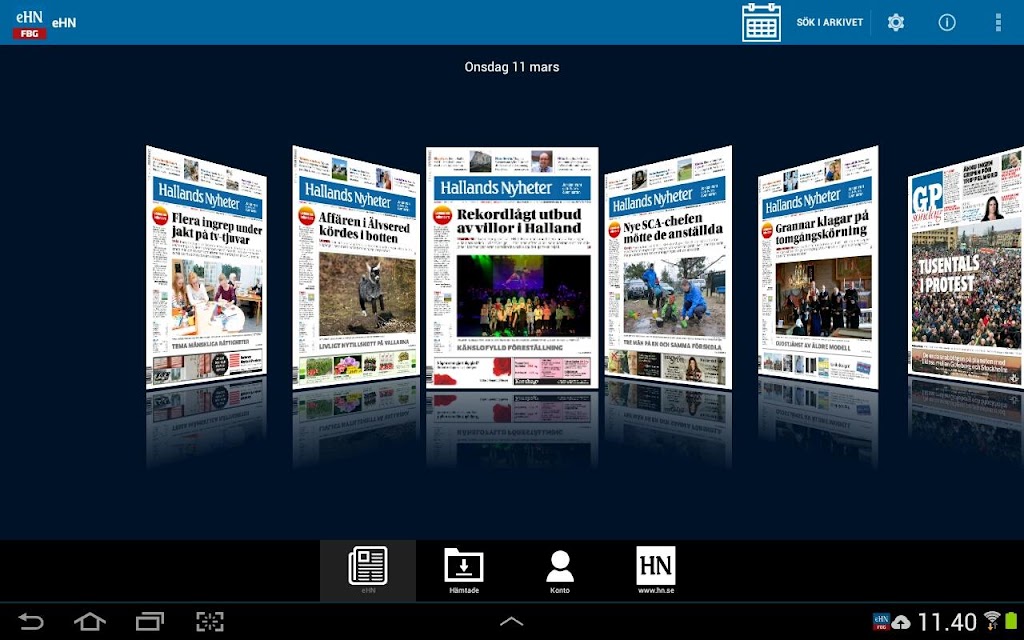Expand the bottom panel with up chevron
The width and height of the screenshot is (1024, 640).
pos(511,622)
